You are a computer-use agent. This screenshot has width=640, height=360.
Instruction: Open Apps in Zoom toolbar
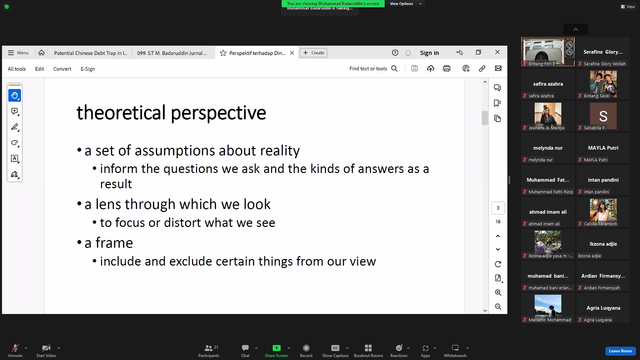425,350
